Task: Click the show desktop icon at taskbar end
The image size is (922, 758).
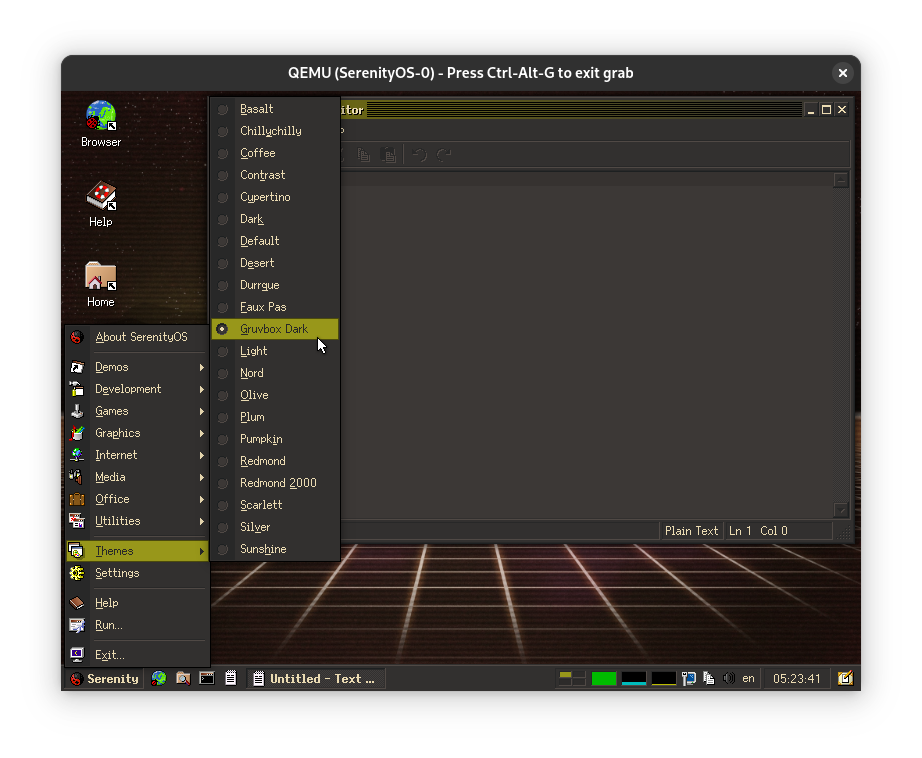Action: coord(845,679)
